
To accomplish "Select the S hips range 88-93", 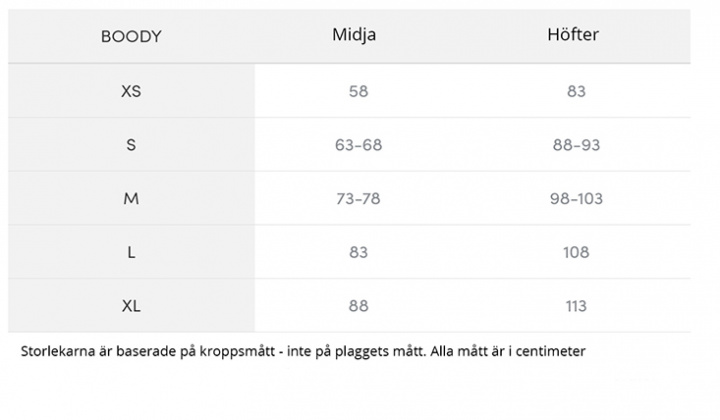I will pos(576,145).
